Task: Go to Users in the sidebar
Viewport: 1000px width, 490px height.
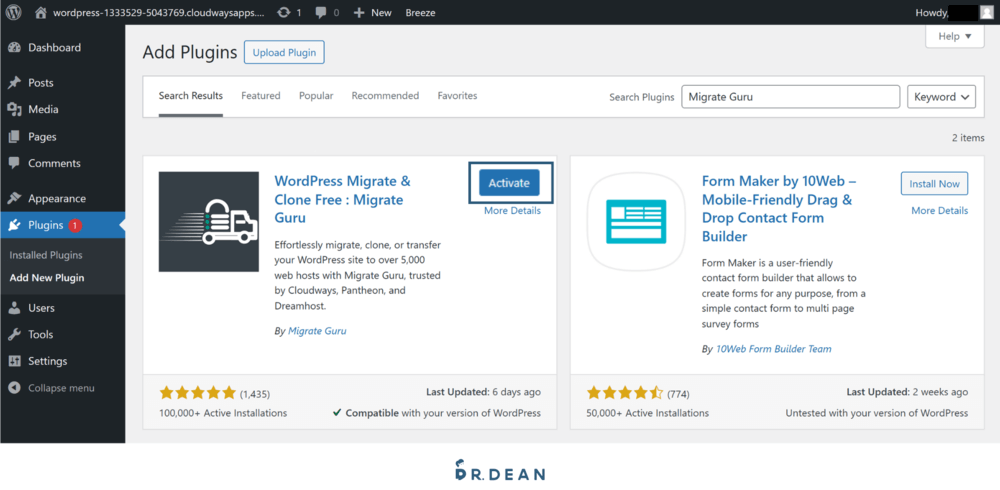Action: pos(41,308)
